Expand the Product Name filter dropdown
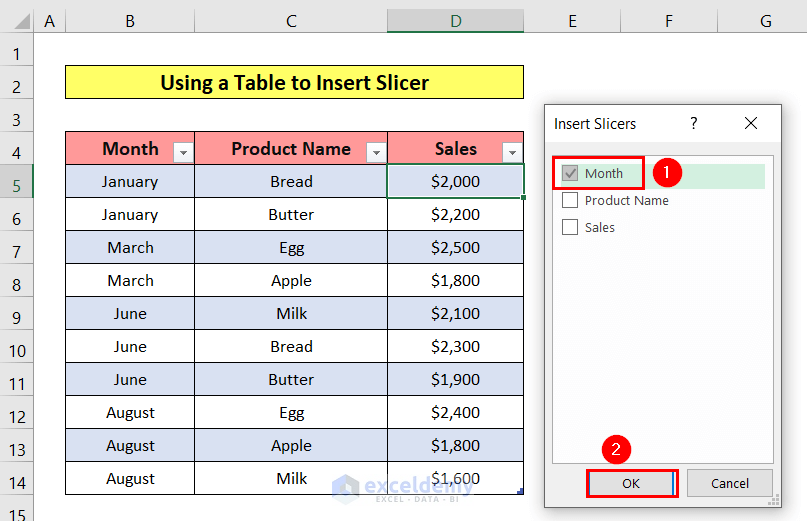 (x=375, y=152)
